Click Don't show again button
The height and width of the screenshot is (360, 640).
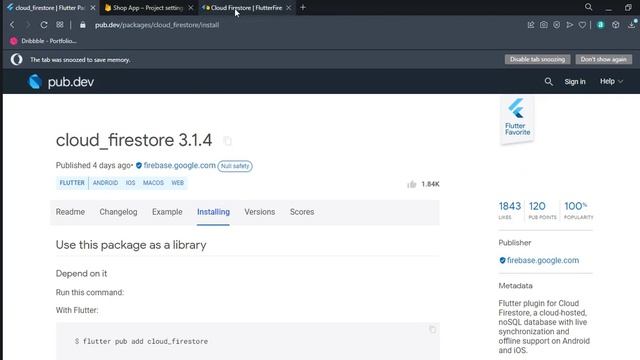(603, 60)
